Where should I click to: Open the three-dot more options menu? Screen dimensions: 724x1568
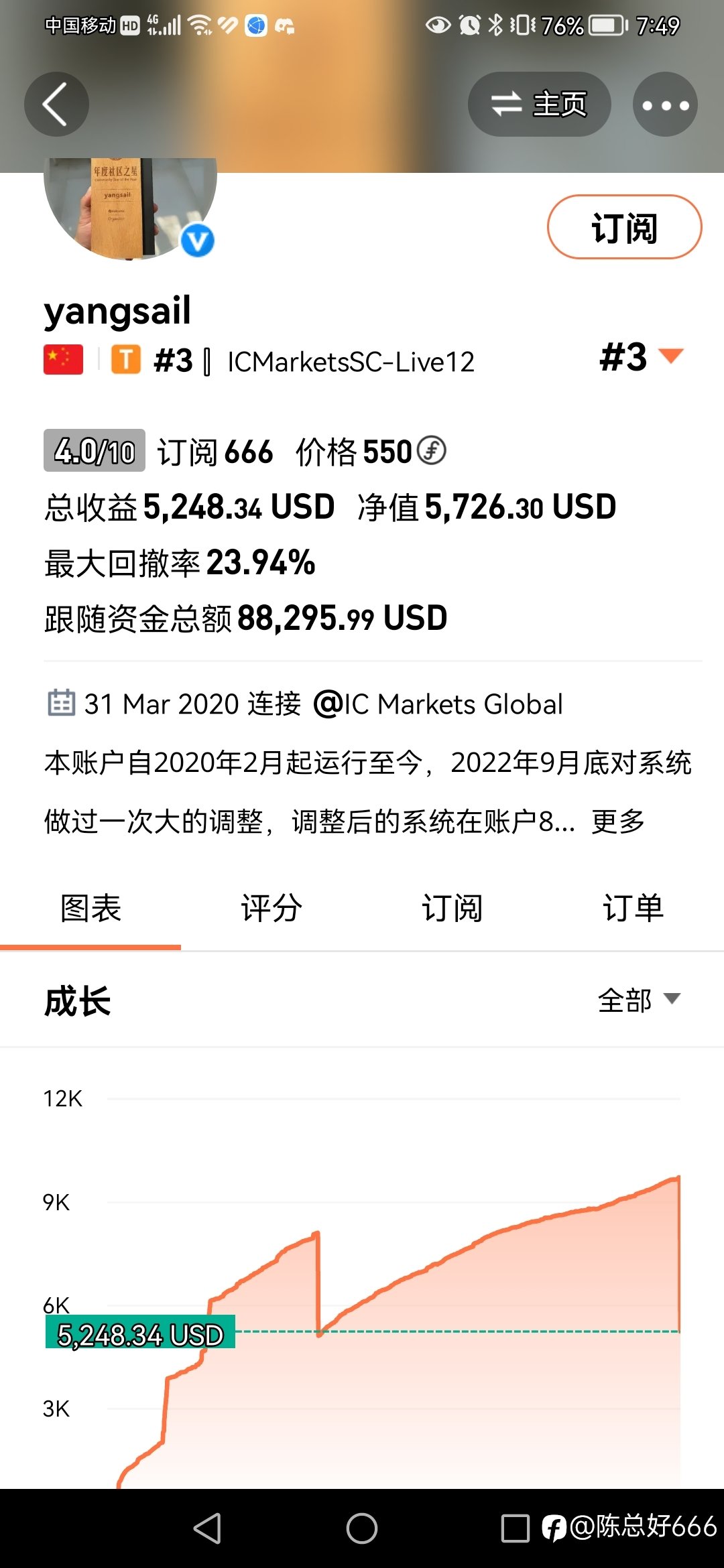click(x=665, y=105)
